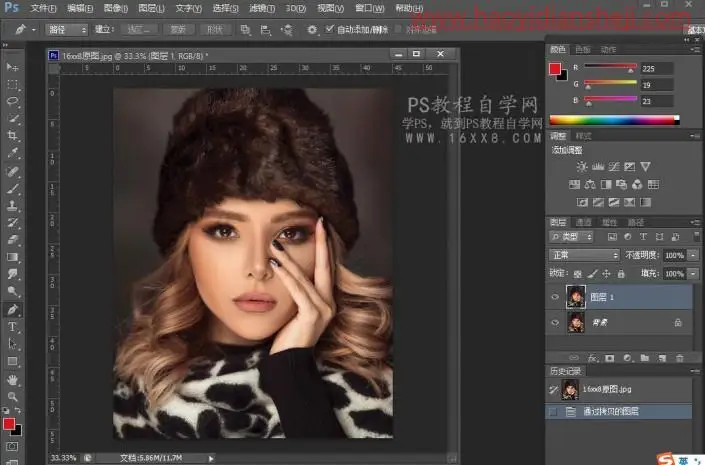The image size is (705, 465).
Task: Click the R slider handle
Action: pos(631,71)
